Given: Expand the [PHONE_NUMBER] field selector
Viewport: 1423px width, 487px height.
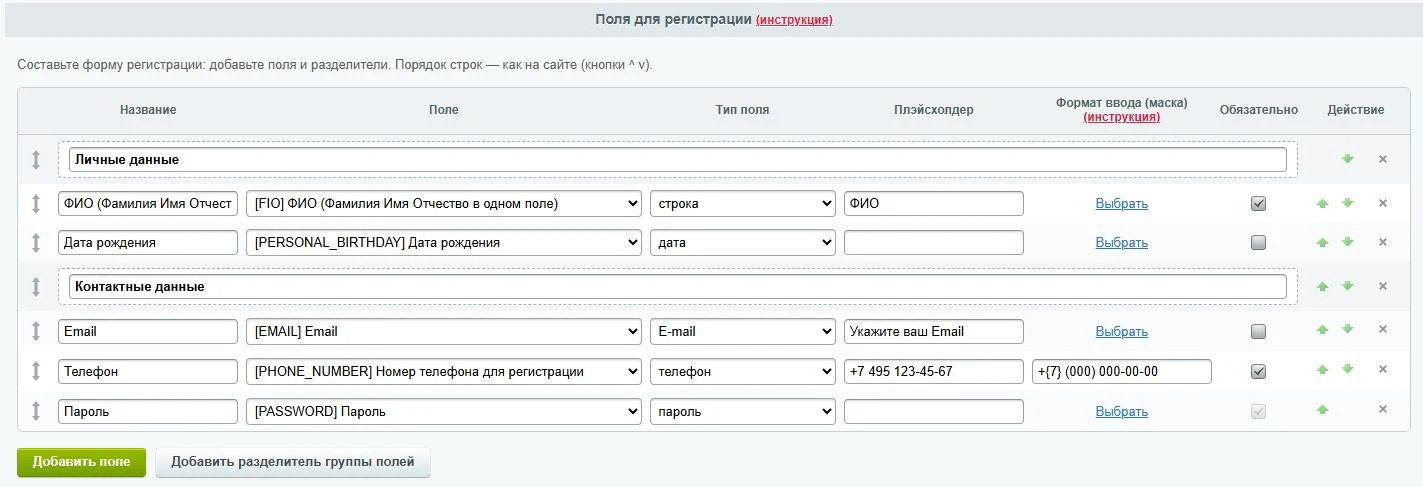Looking at the screenshot, I should (x=444, y=371).
